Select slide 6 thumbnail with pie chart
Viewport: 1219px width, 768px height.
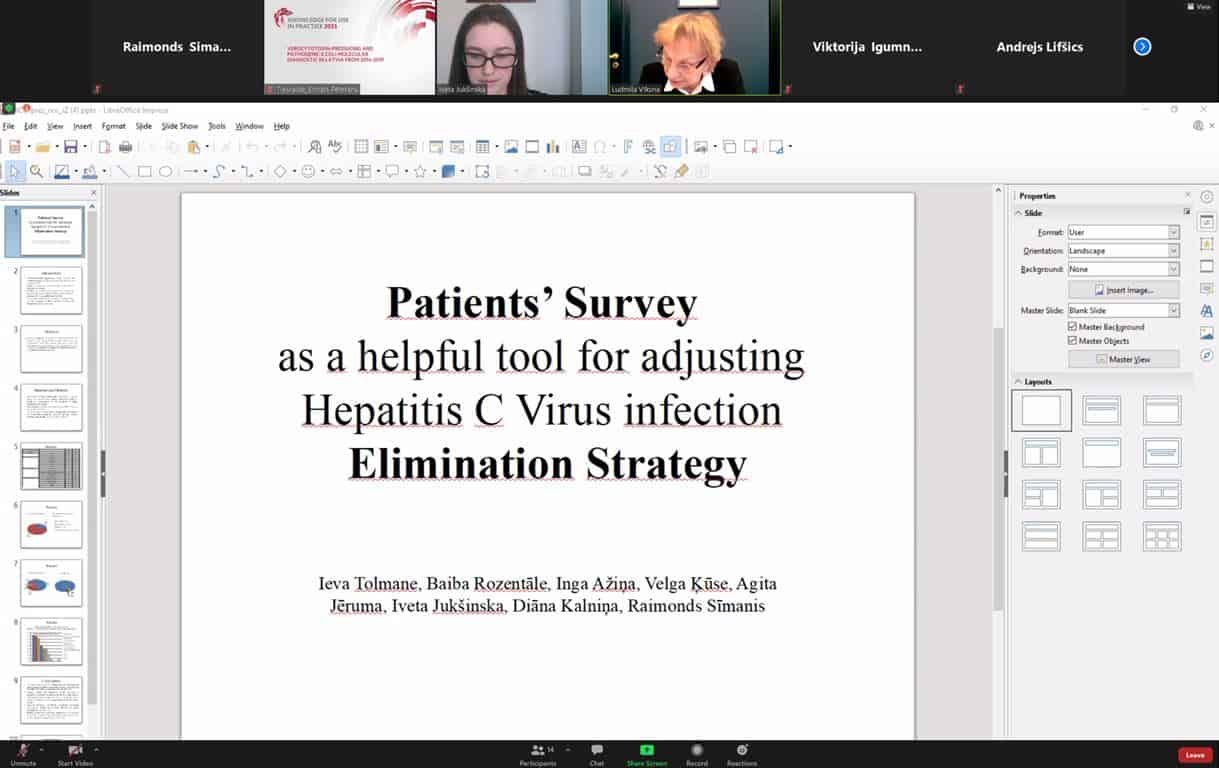pyautogui.click(x=51, y=524)
